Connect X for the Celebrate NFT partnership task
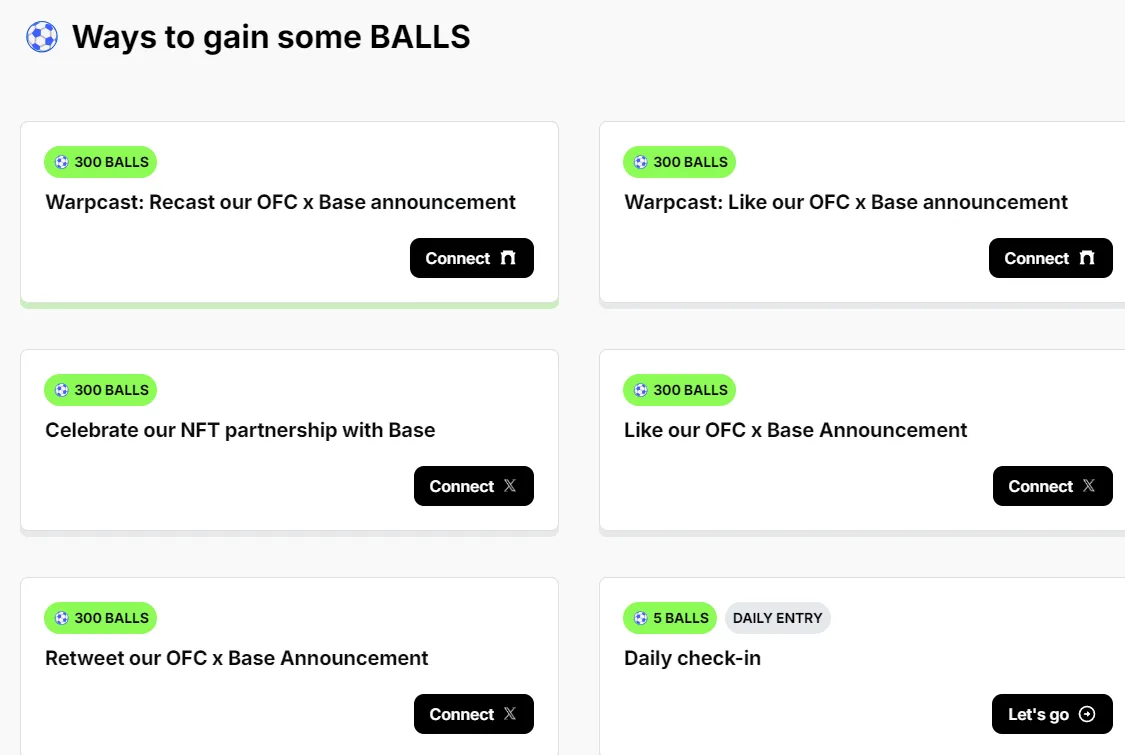 (x=473, y=485)
